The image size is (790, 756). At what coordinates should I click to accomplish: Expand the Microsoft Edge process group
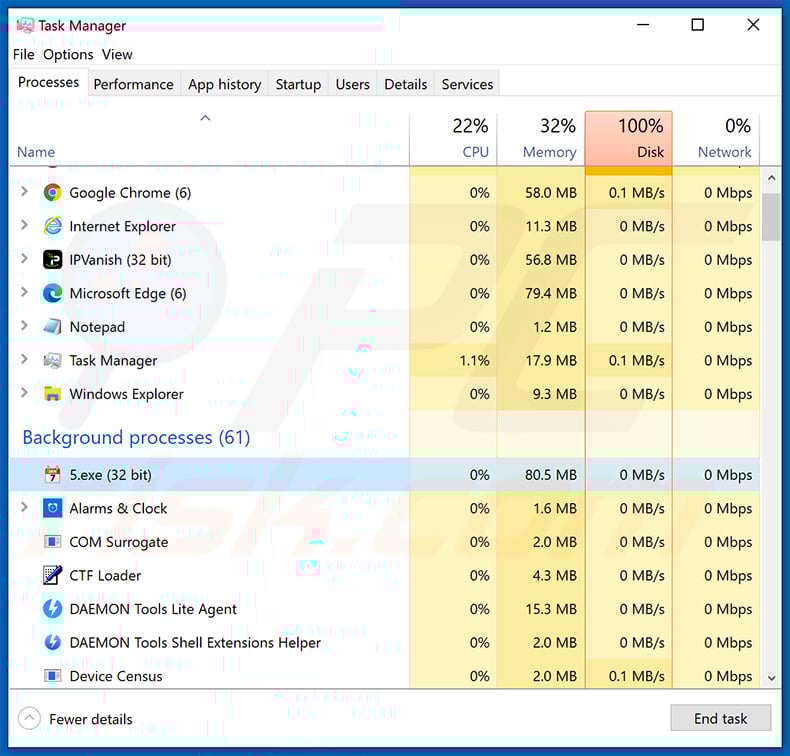(24, 292)
